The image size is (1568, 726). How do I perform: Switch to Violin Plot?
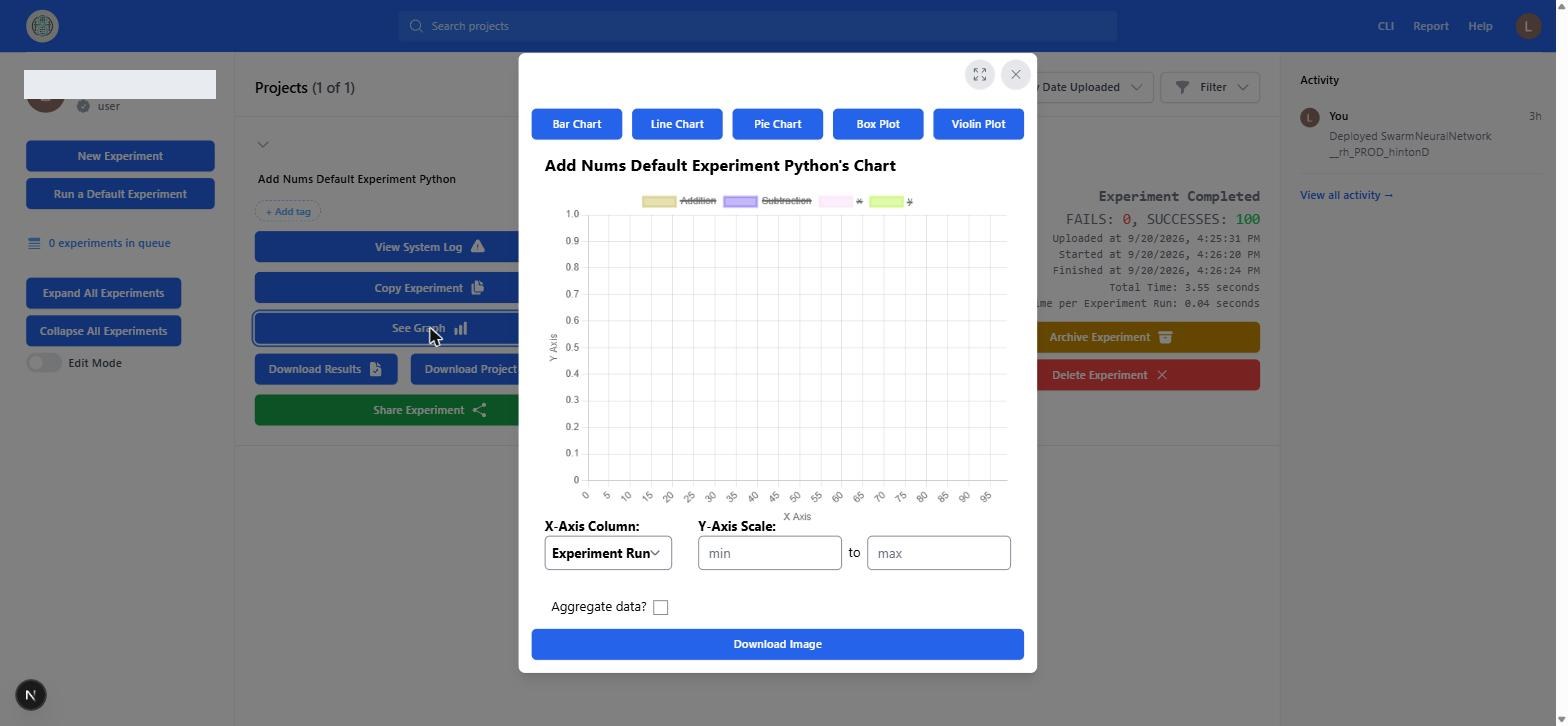(979, 124)
